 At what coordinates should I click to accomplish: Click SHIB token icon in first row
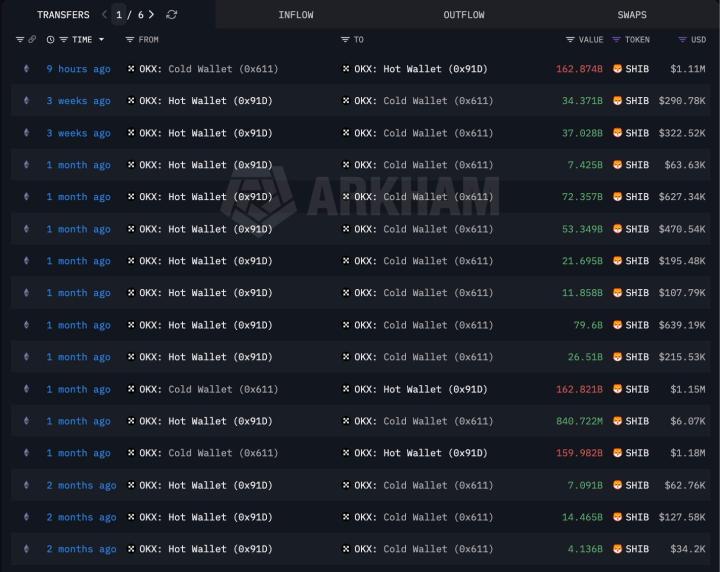click(x=617, y=69)
